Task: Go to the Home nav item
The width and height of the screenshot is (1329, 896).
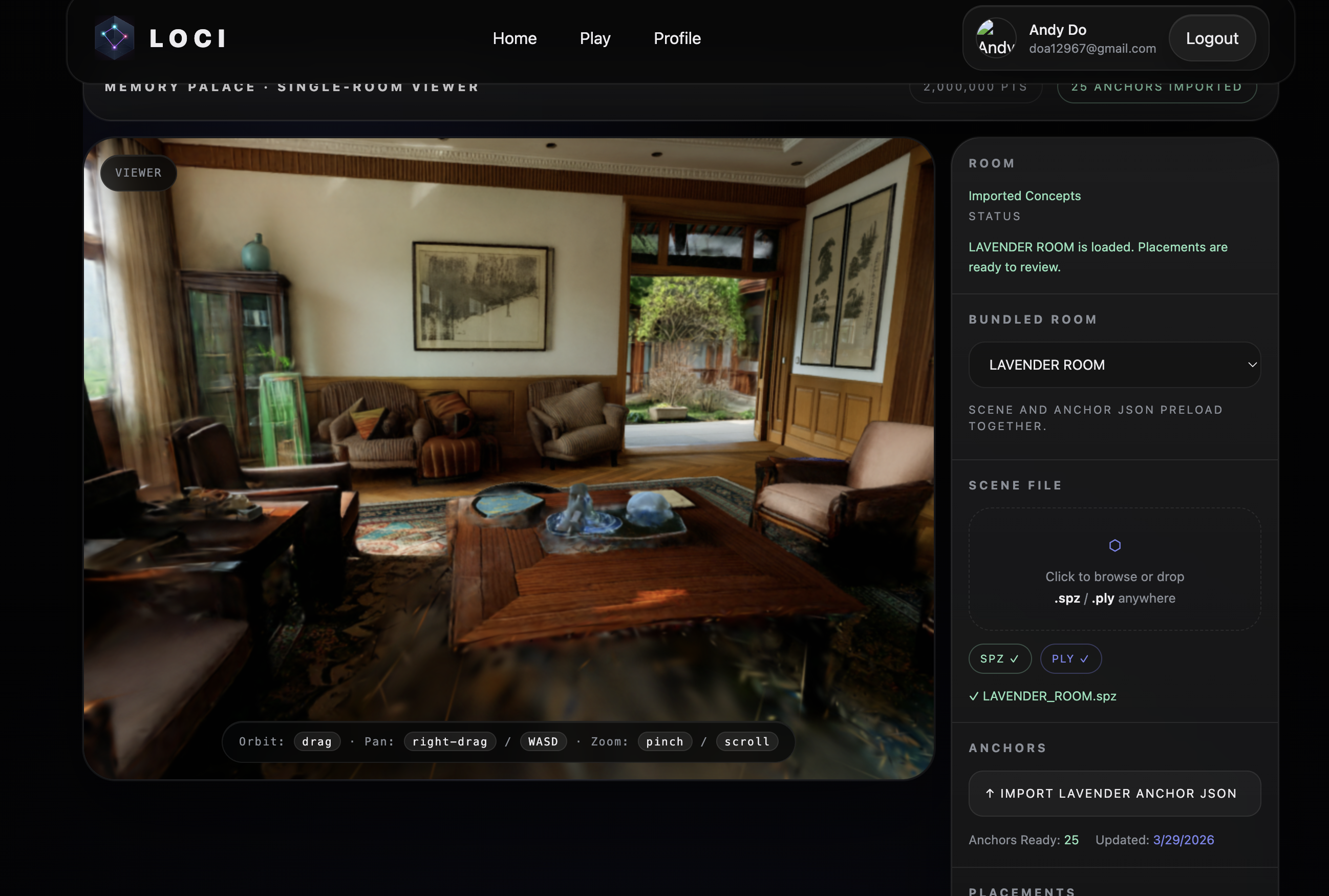Action: (514, 38)
